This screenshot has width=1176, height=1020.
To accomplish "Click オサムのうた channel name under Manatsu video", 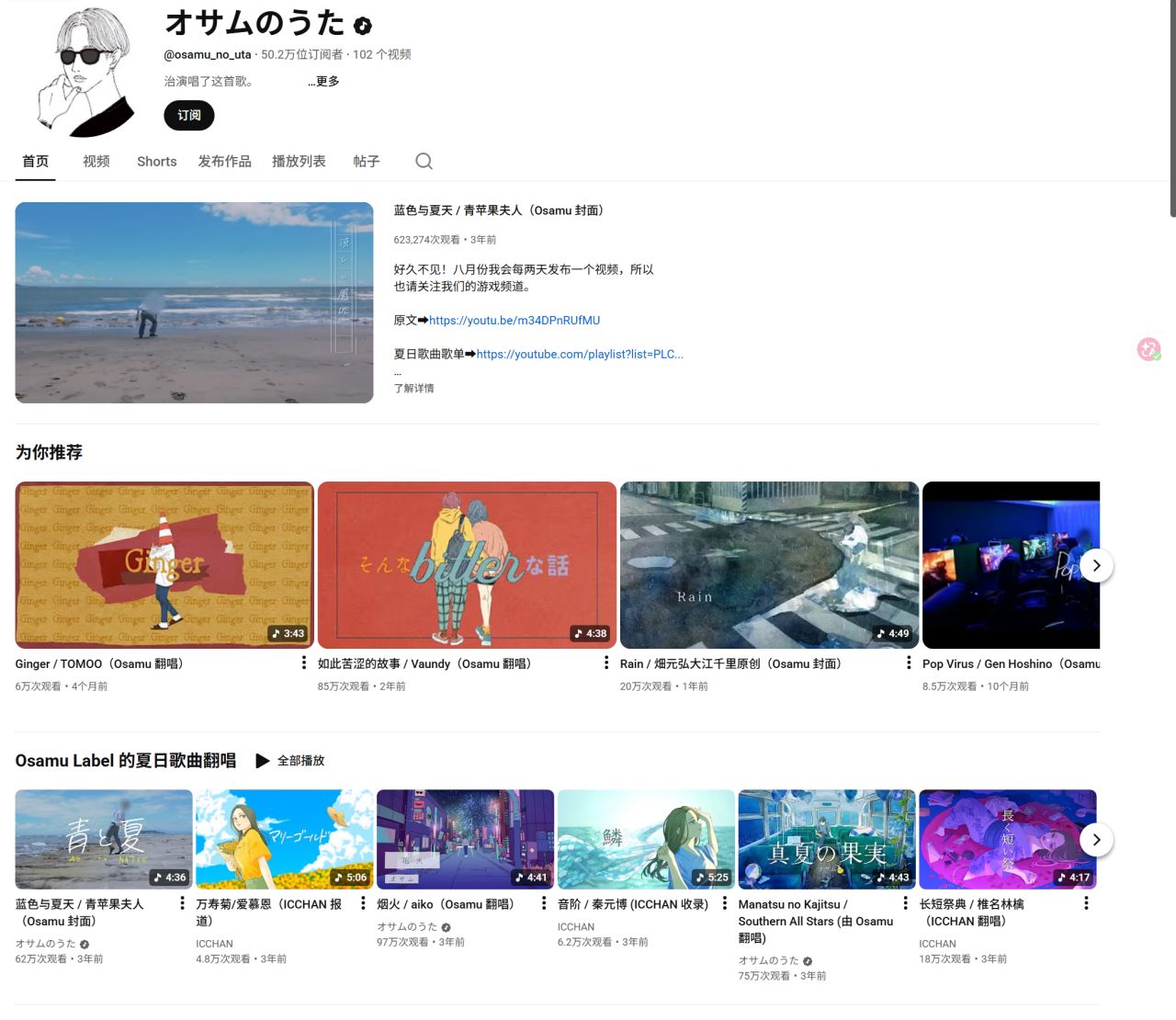I will (x=769, y=960).
